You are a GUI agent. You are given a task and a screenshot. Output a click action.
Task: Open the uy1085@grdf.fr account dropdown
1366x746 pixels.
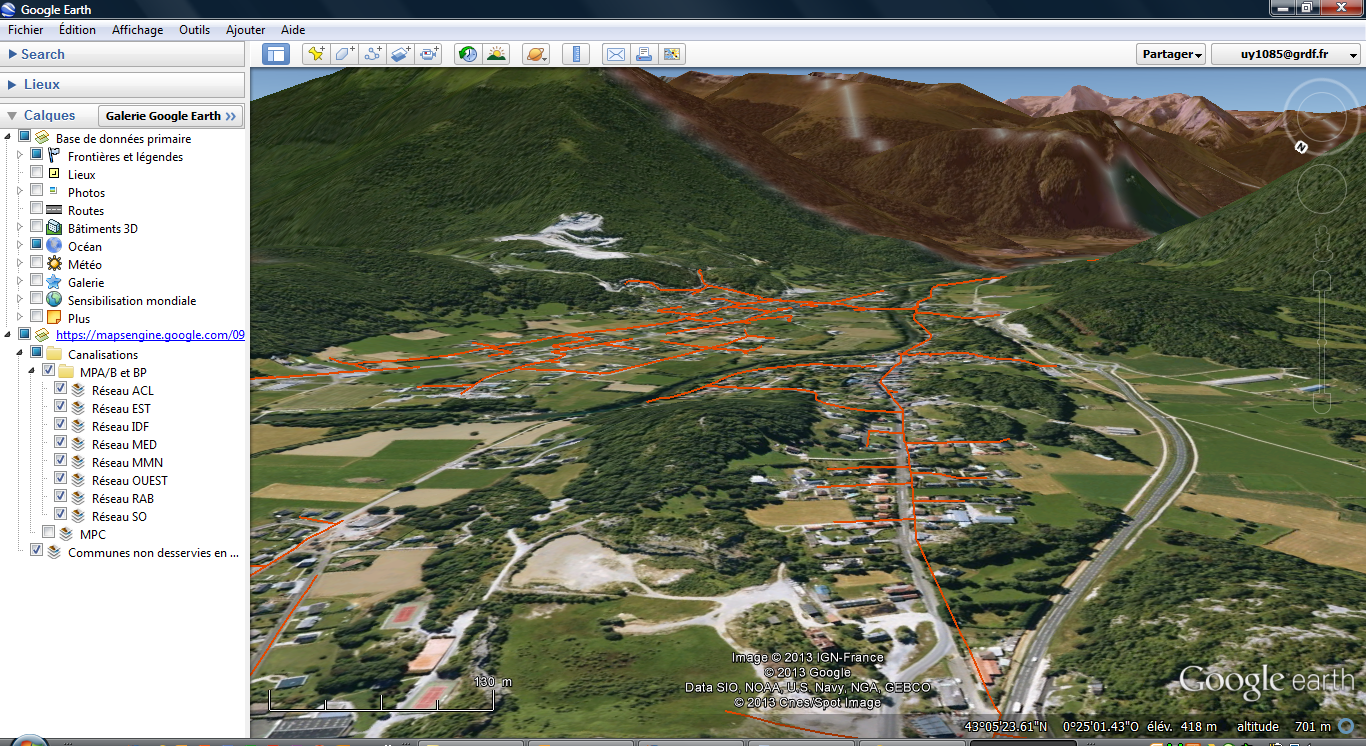pyautogui.click(x=1286, y=54)
